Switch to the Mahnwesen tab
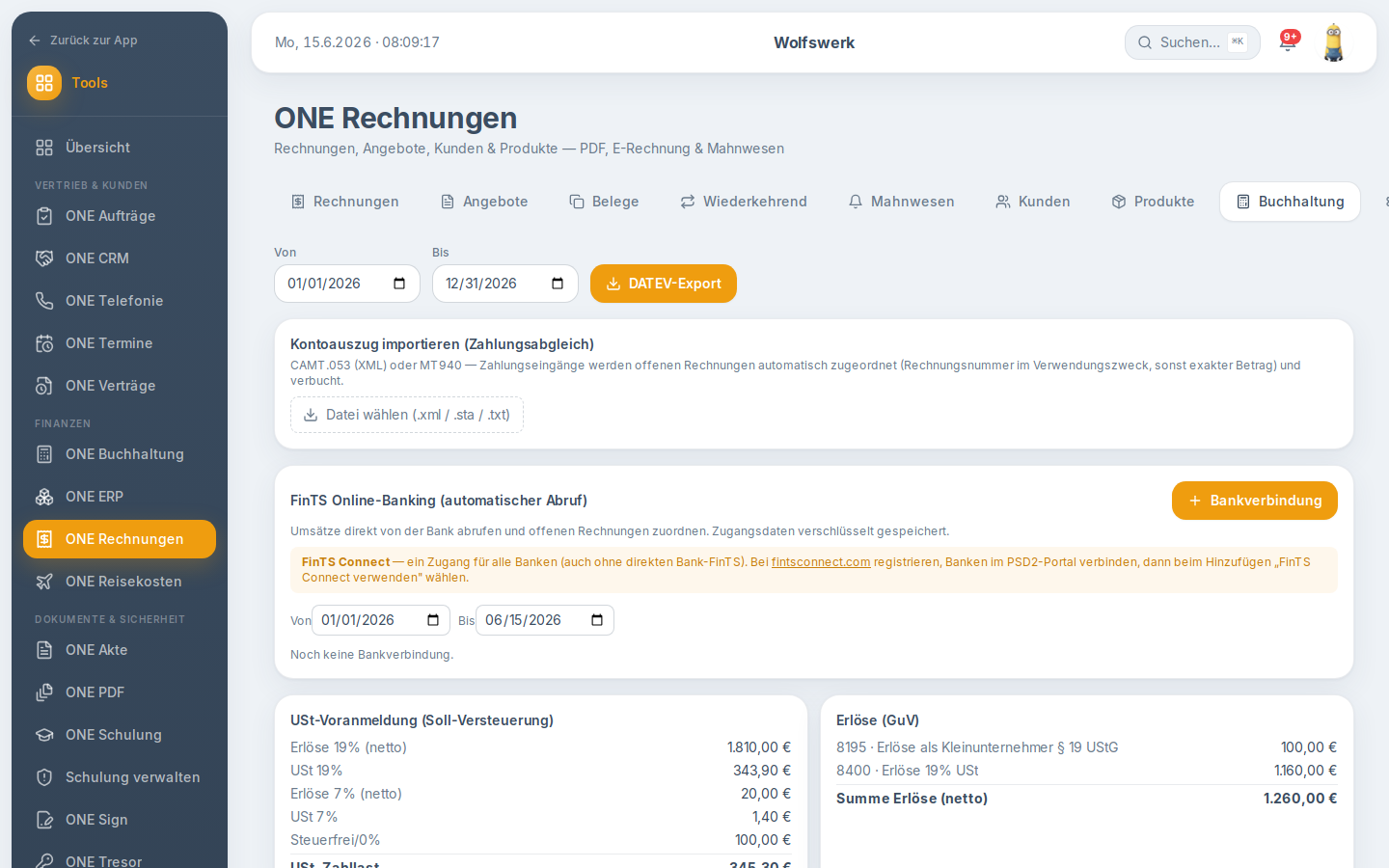This screenshot has width=1389, height=868. 901,202
